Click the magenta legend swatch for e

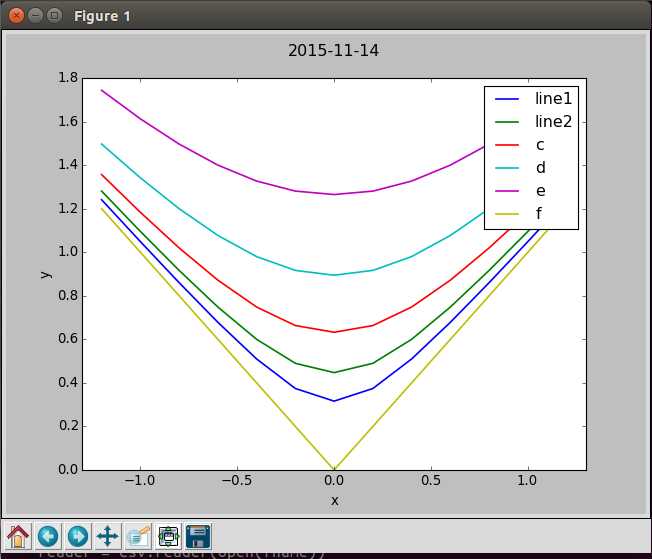[x=507, y=191]
